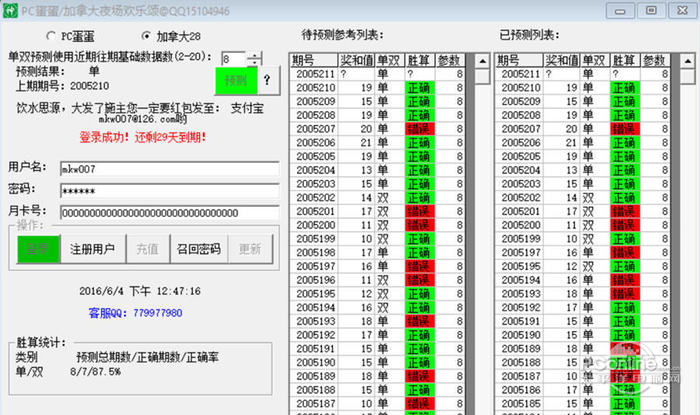This screenshot has height=415, width=700.
Task: Click the 注册用户 button
Action: (x=93, y=249)
